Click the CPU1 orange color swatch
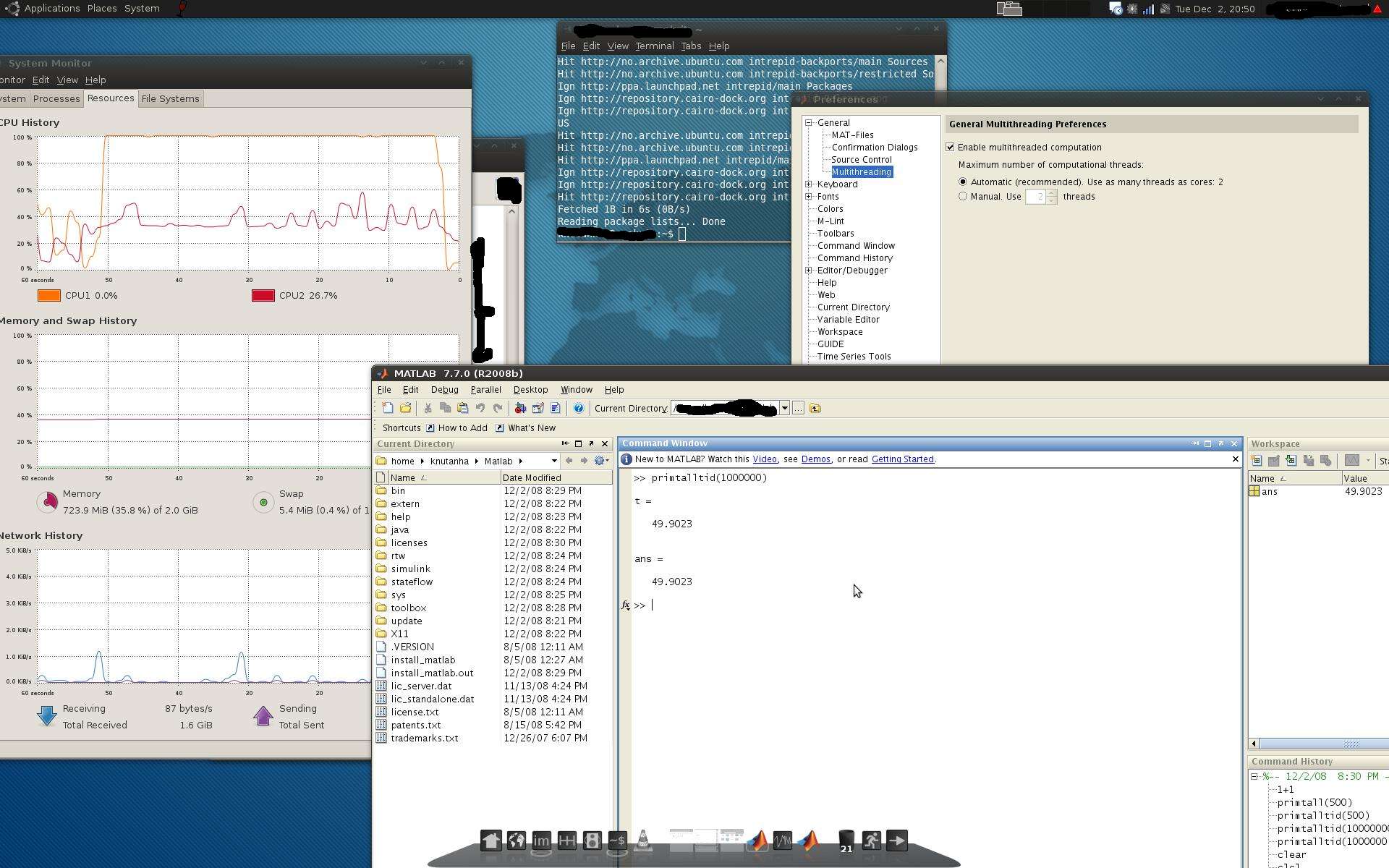 [48, 295]
